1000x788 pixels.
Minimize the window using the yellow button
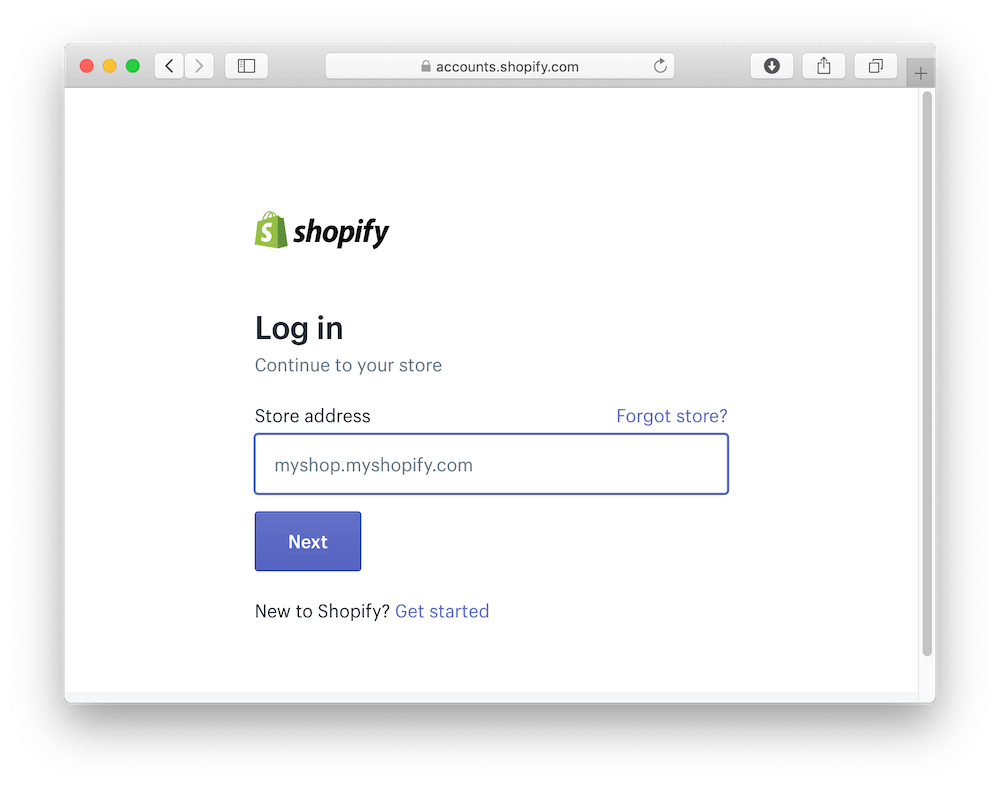(x=110, y=66)
